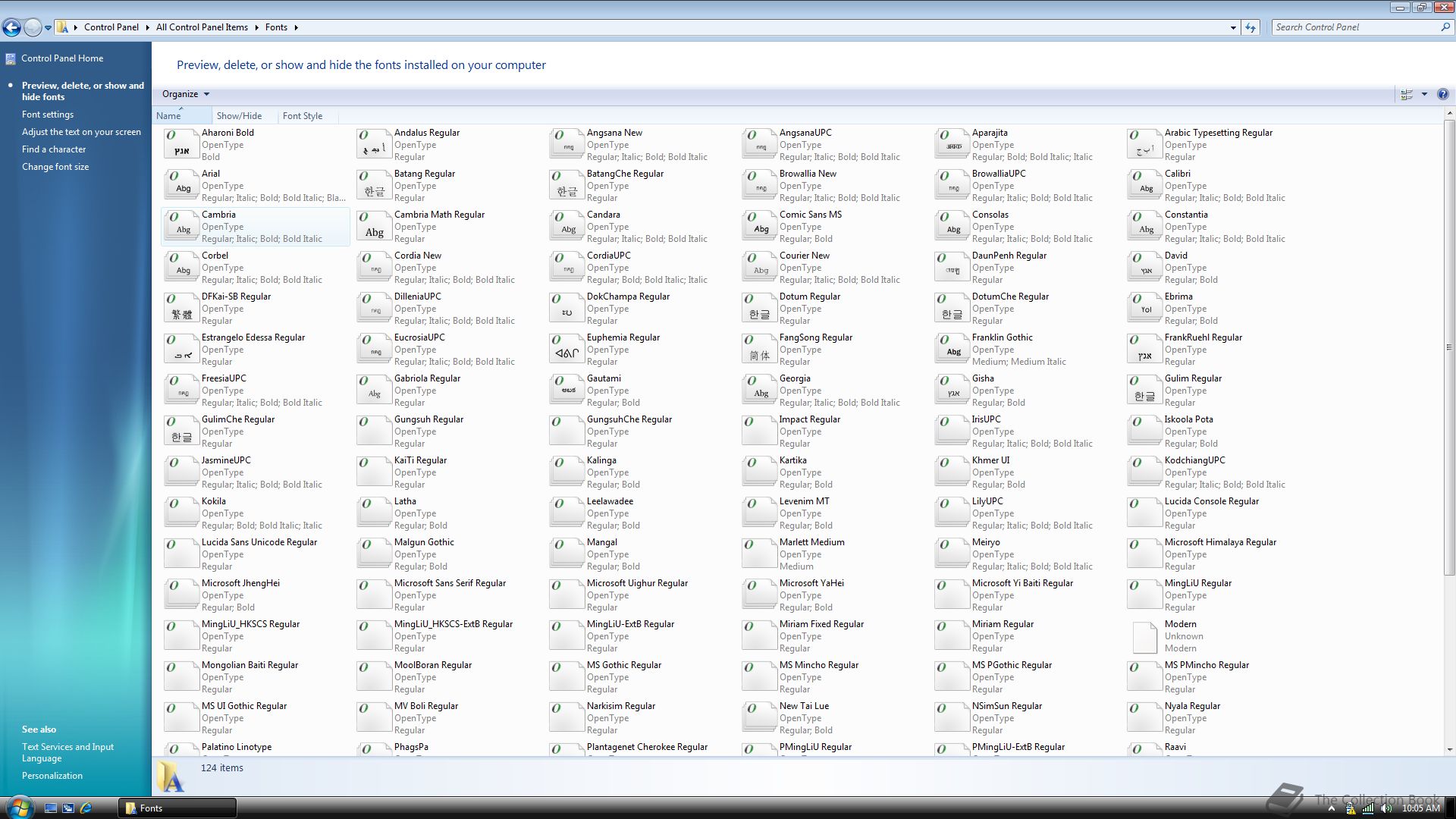The height and width of the screenshot is (819, 1456).
Task: Open Adjust the text on your screen
Action: tap(81, 132)
